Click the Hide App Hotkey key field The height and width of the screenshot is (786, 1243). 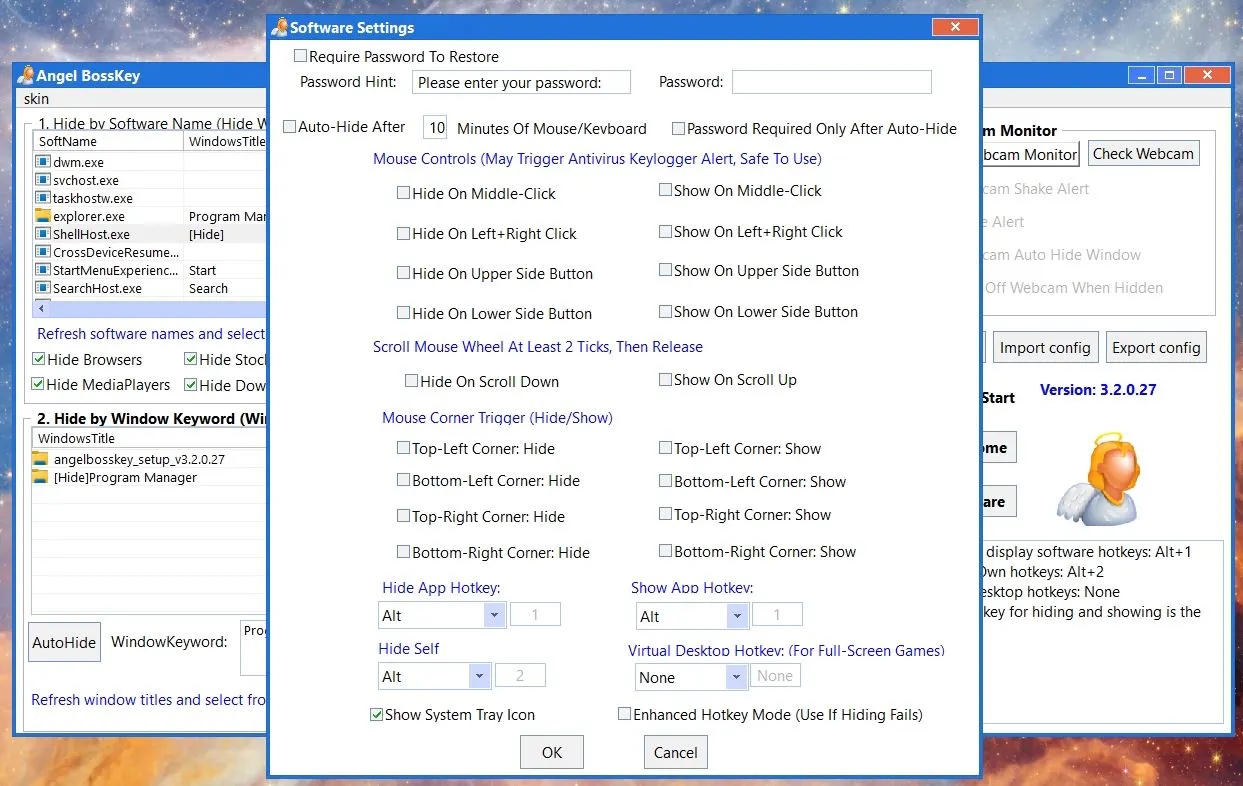click(x=535, y=614)
